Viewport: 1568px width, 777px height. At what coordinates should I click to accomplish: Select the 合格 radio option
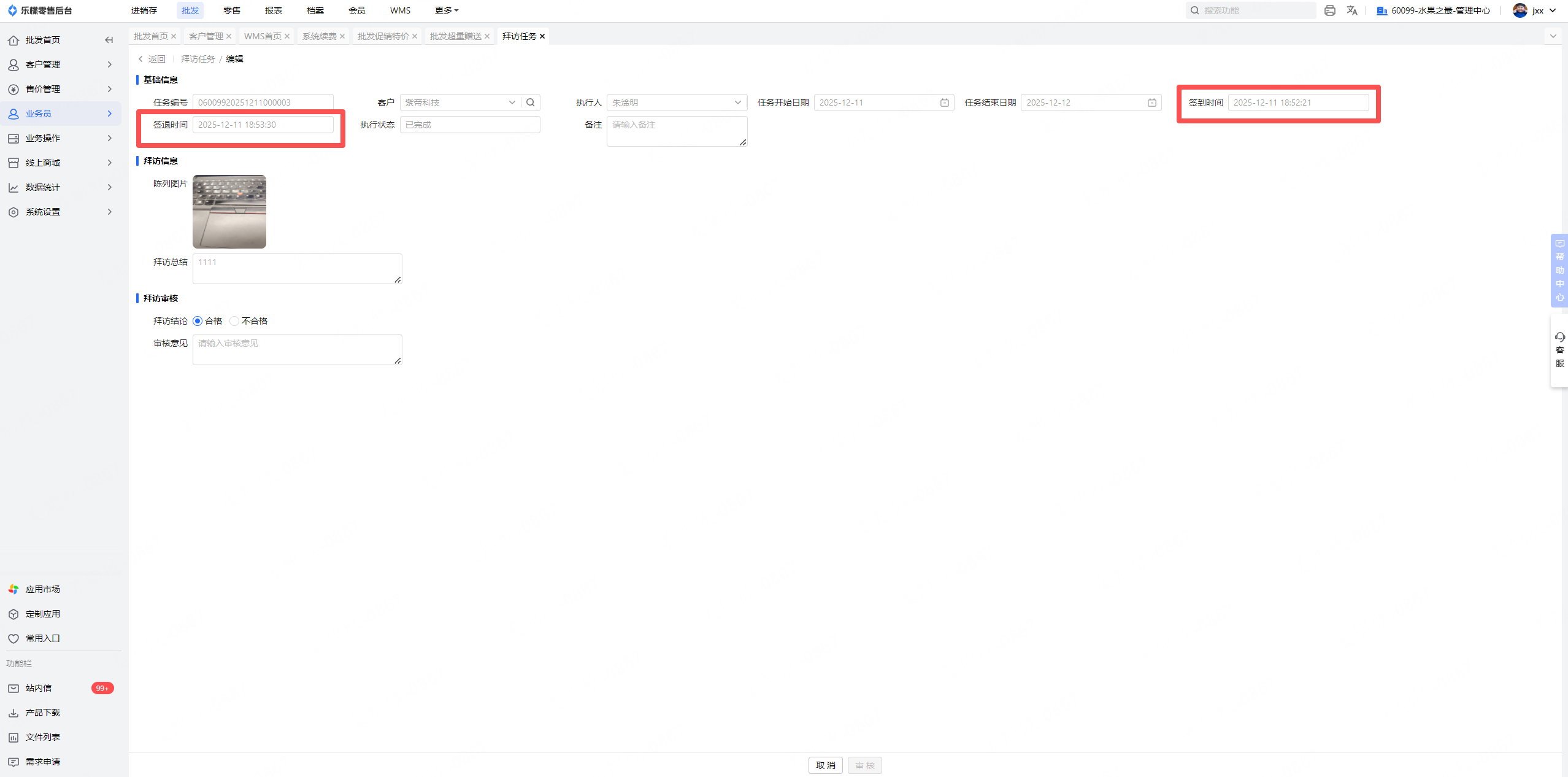(198, 321)
